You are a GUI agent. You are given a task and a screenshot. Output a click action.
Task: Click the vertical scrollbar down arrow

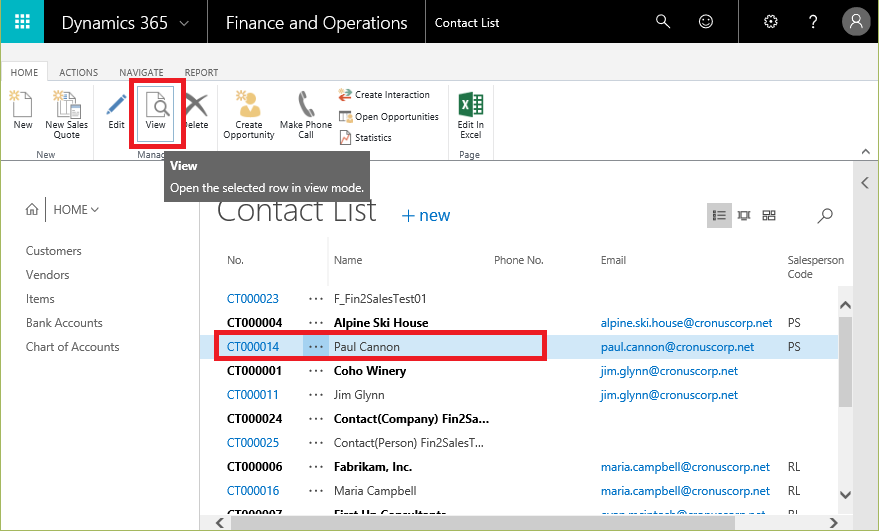coord(845,495)
